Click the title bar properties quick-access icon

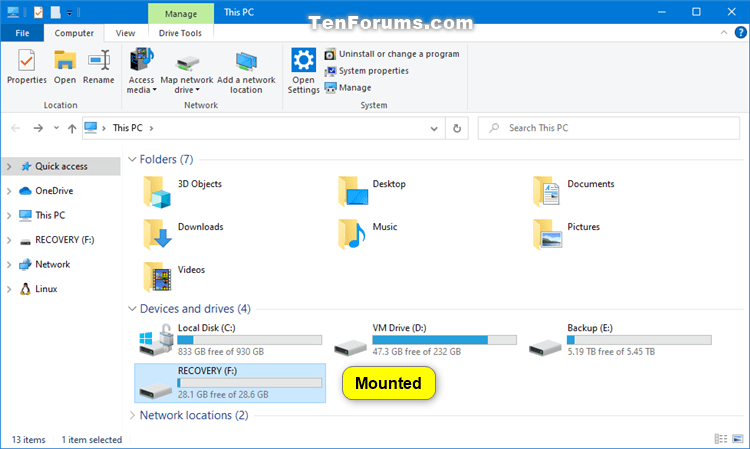(38, 12)
